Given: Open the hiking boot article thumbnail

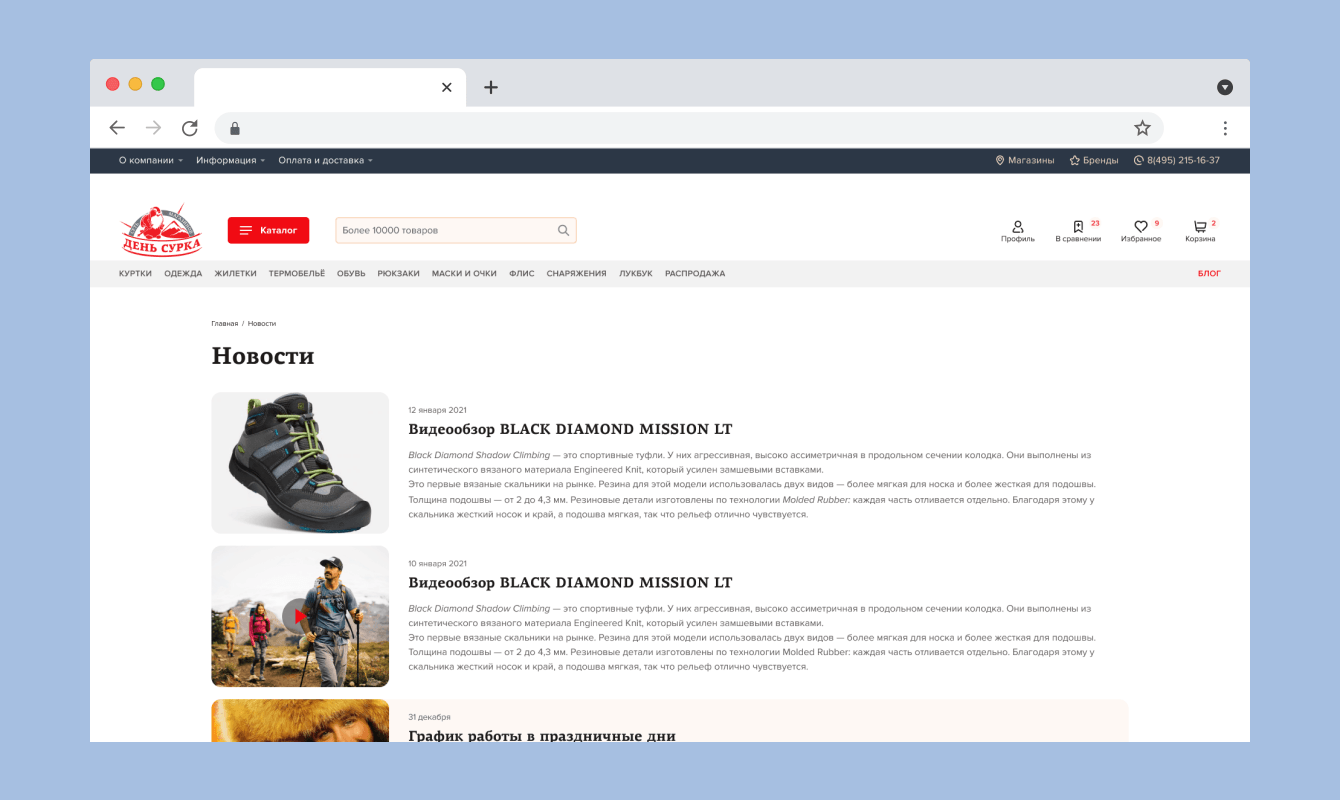Looking at the screenshot, I should point(300,463).
